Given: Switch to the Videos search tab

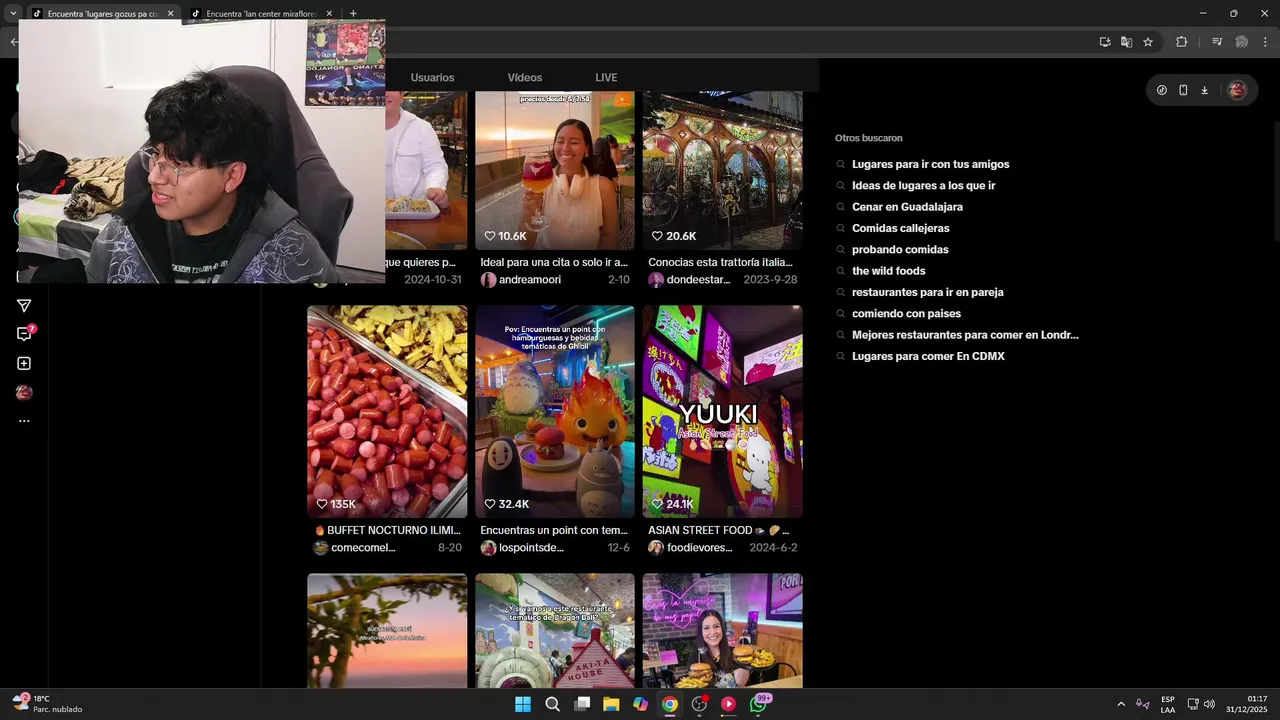Looking at the screenshot, I should tap(524, 78).
